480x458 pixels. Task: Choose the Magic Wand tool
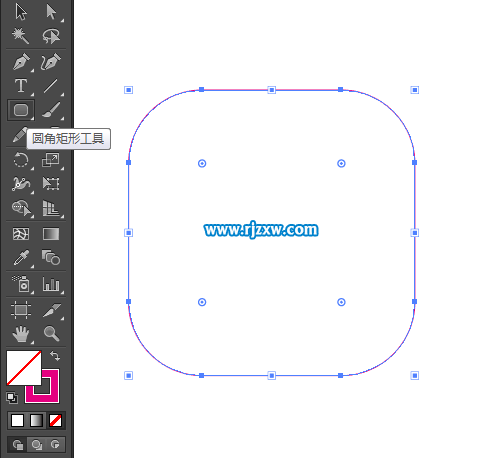pos(21,36)
